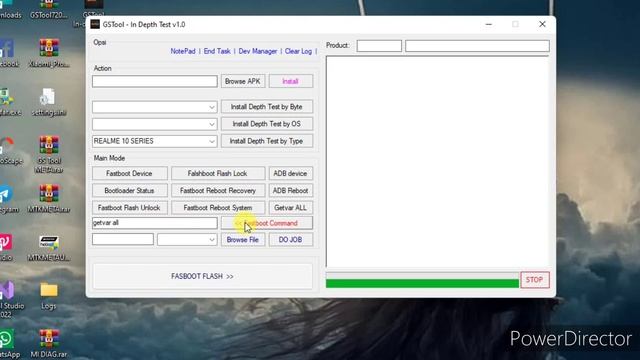The width and height of the screenshot is (640, 360).
Task: Click the green progress bar
Action: [422, 283]
